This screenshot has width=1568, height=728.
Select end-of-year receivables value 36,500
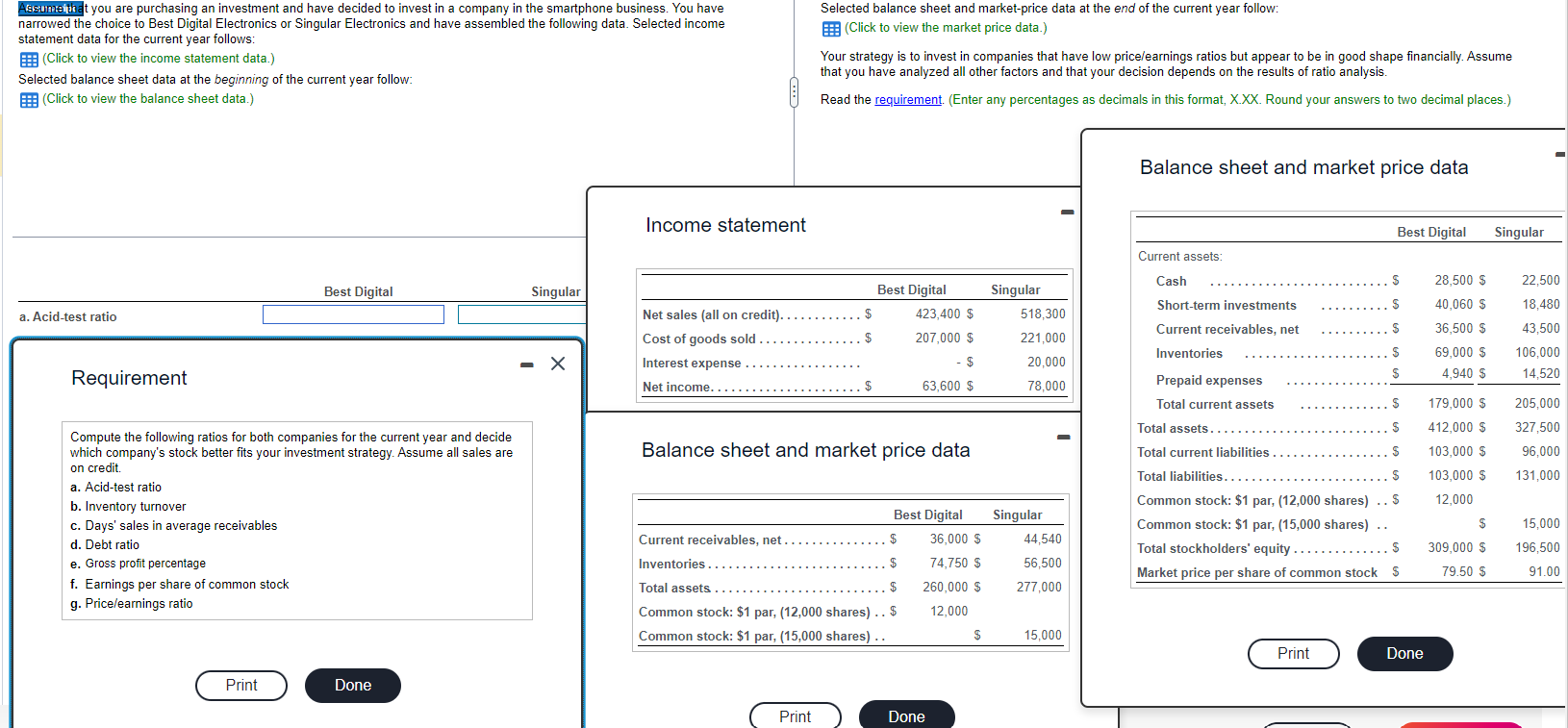pos(1454,329)
